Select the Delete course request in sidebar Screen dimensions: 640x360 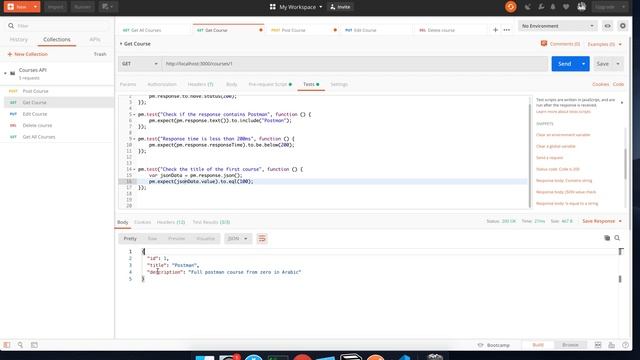tap(57, 125)
